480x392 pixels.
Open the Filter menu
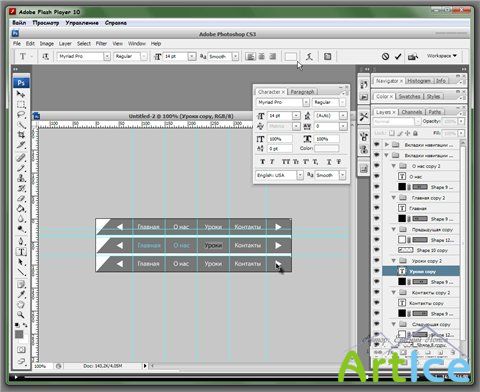tap(101, 43)
